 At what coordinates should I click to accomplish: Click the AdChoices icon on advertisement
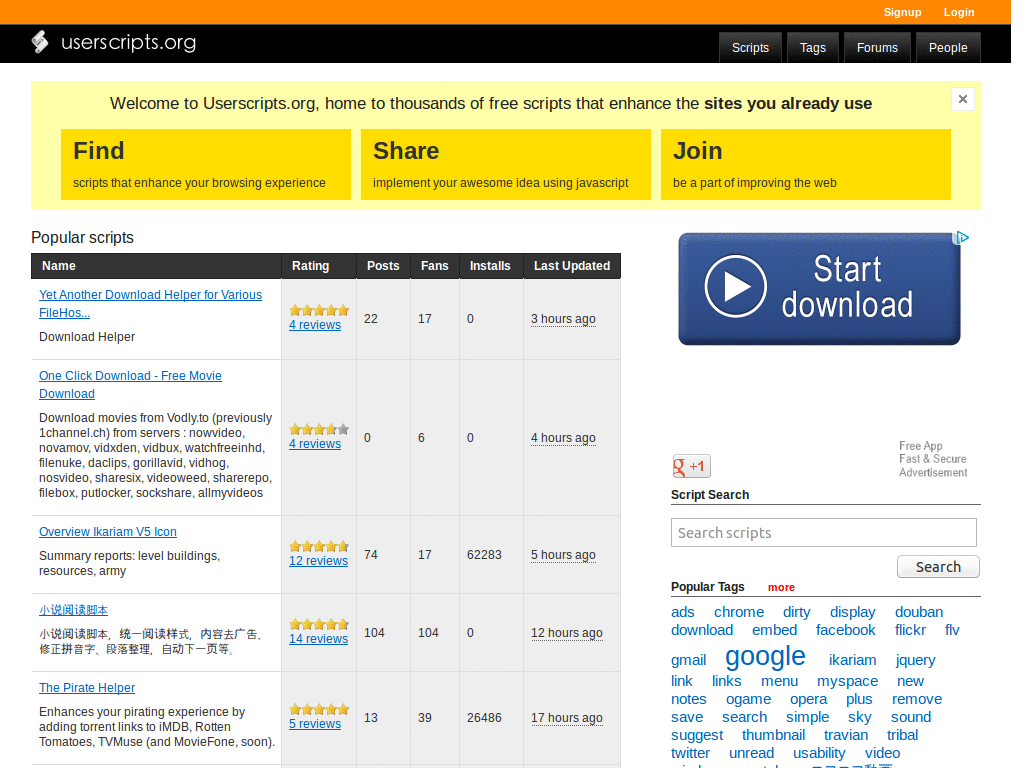962,238
